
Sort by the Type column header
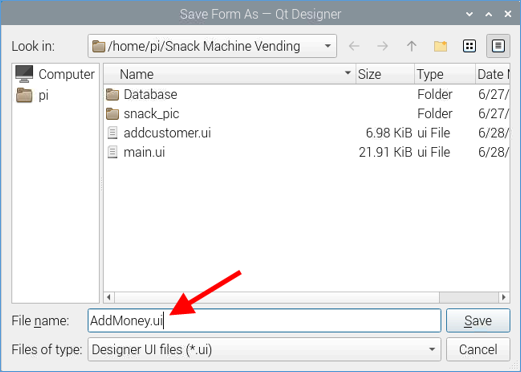(445, 74)
